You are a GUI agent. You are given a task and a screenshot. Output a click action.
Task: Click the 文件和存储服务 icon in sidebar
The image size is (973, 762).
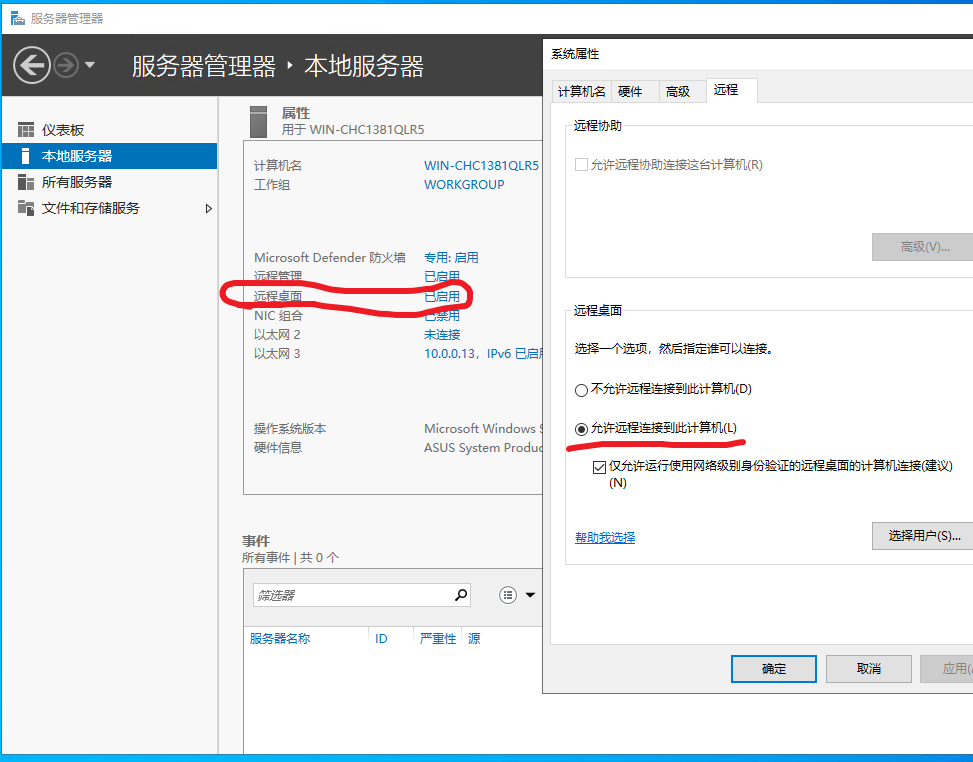pyautogui.click(x=26, y=208)
